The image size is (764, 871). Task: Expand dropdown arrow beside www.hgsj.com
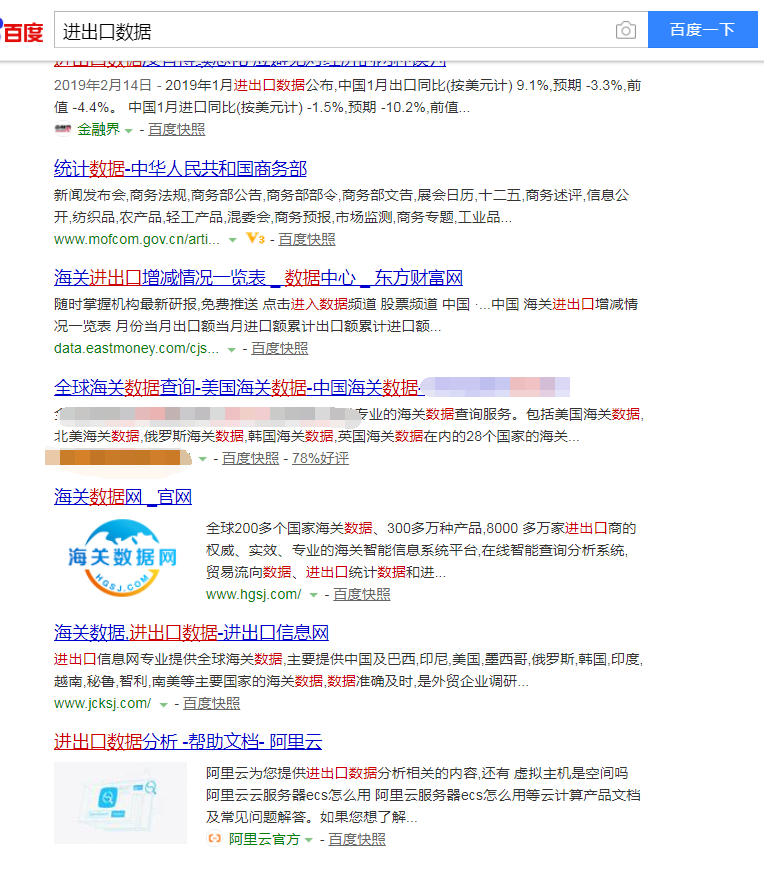[314, 595]
